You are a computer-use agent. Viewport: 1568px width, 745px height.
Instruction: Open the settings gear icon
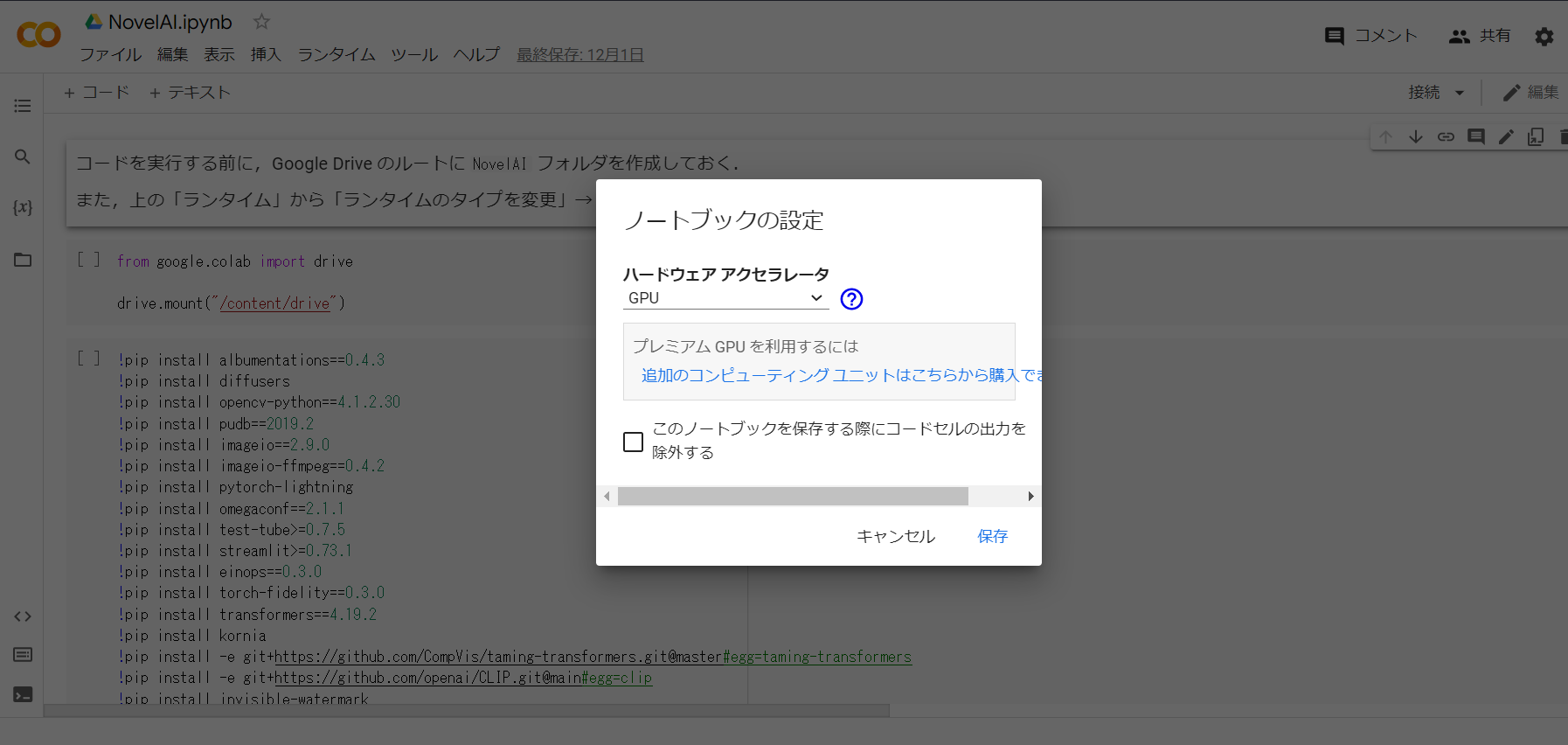1544,36
